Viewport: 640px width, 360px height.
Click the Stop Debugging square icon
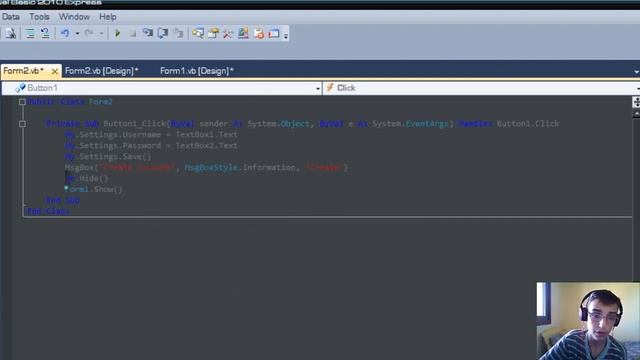click(x=133, y=33)
